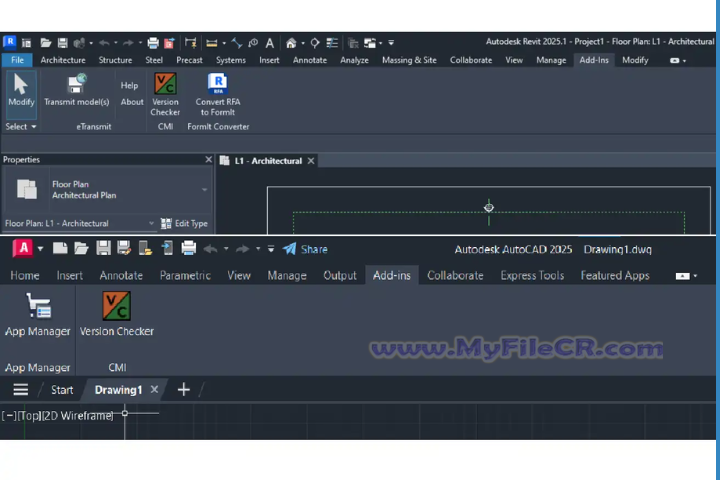Close the Revit Properties palette

pyautogui.click(x=208, y=159)
